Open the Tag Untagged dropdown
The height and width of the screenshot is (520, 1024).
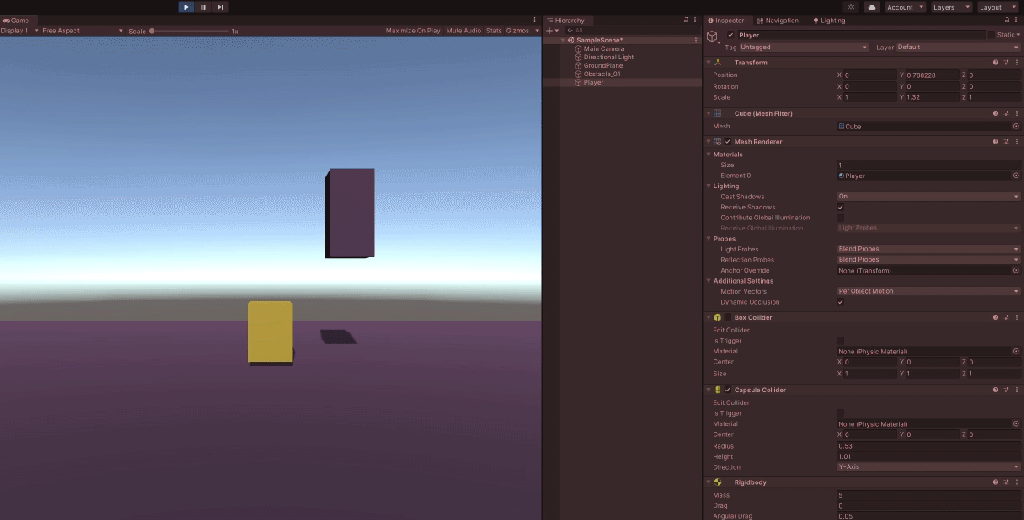(x=804, y=47)
